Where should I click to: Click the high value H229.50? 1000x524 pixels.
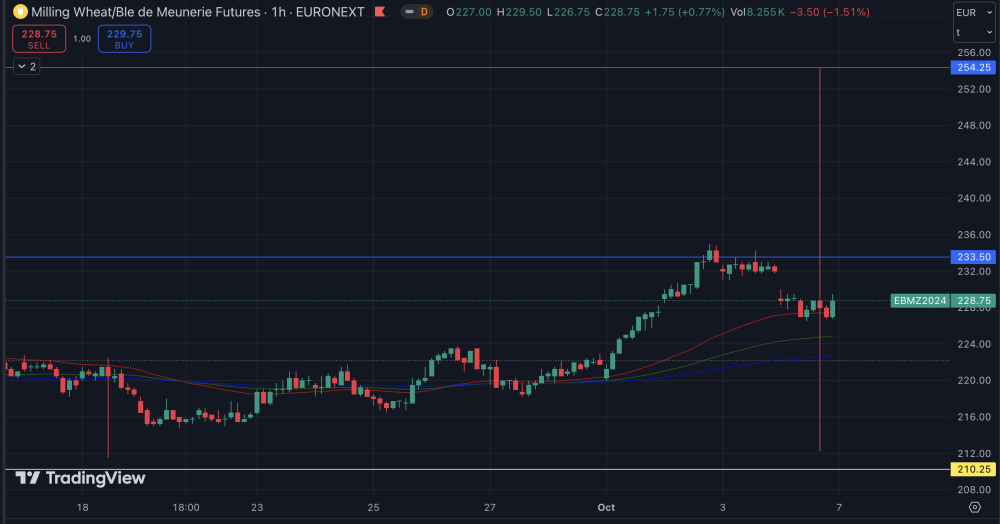(x=519, y=12)
